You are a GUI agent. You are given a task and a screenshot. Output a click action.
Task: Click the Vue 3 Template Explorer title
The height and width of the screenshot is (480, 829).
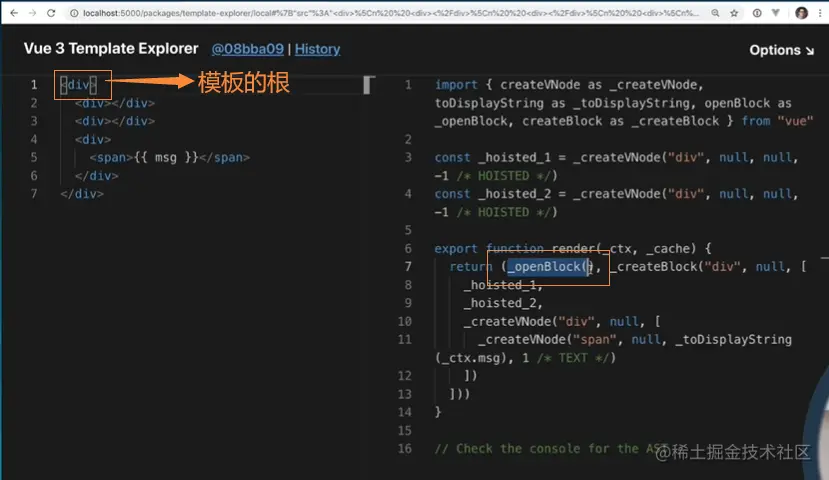(x=111, y=49)
